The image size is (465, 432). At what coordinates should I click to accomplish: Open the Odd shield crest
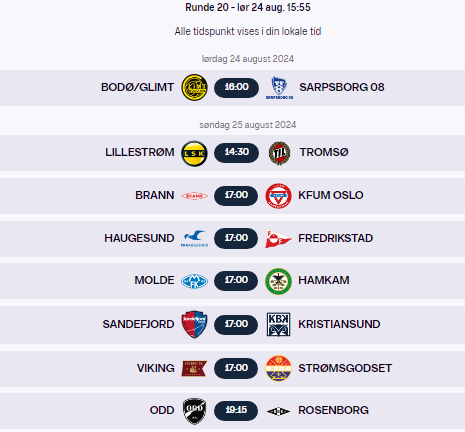[x=194, y=411]
